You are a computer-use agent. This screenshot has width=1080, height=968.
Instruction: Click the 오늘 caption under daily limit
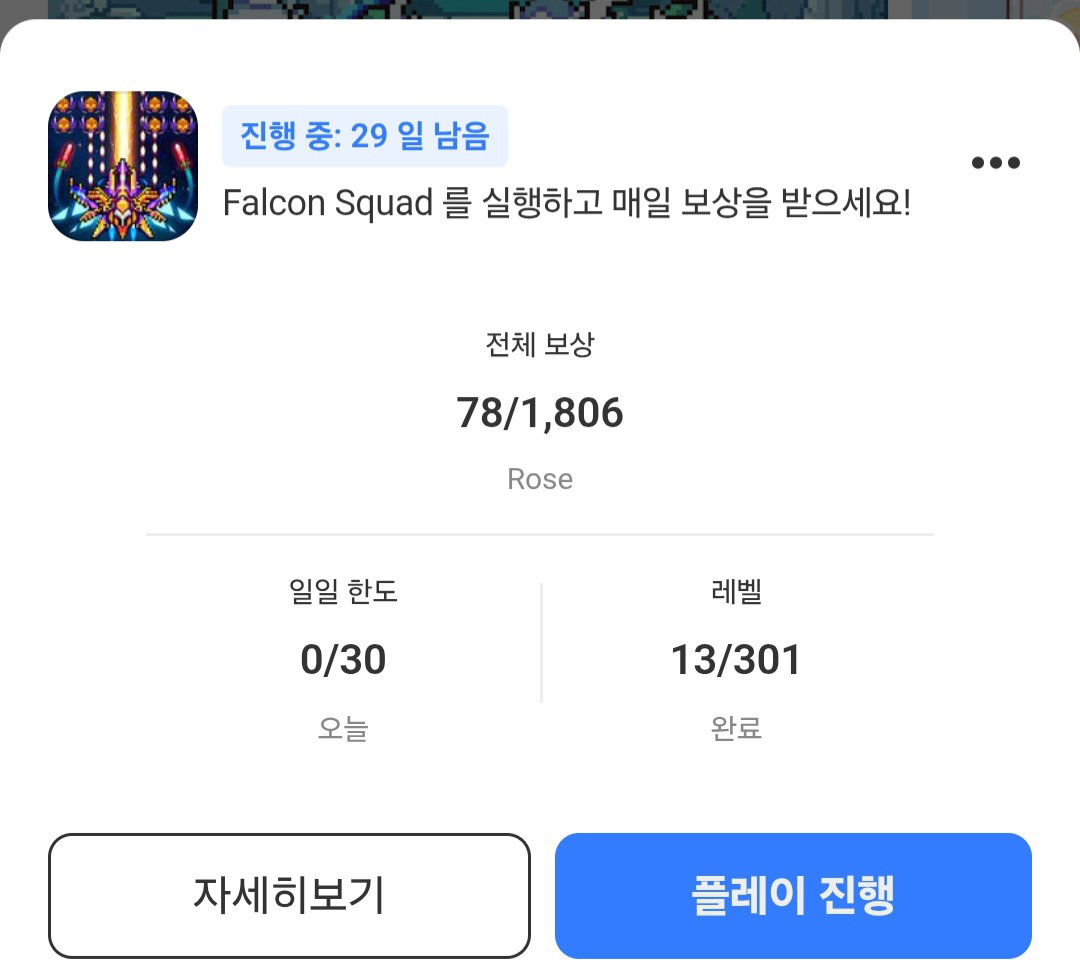(x=343, y=728)
